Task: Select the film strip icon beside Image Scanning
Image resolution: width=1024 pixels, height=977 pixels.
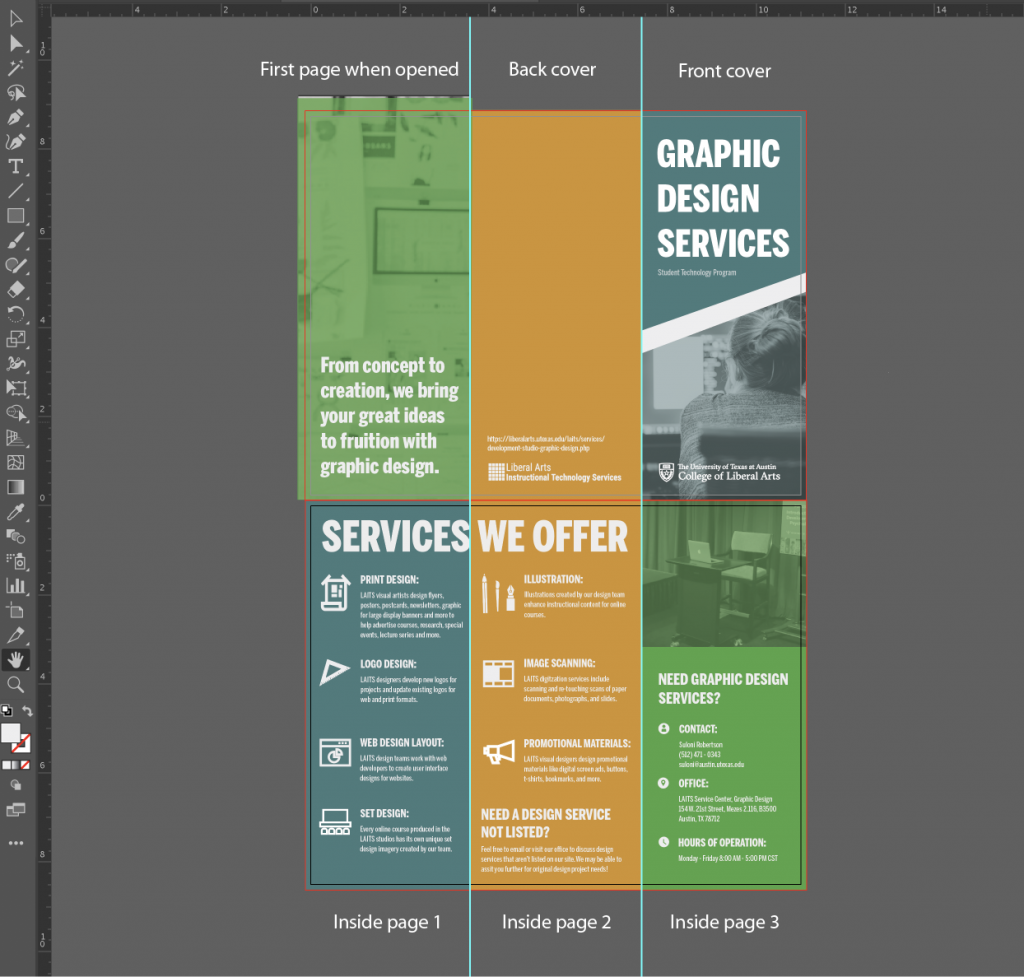Action: 498,673
